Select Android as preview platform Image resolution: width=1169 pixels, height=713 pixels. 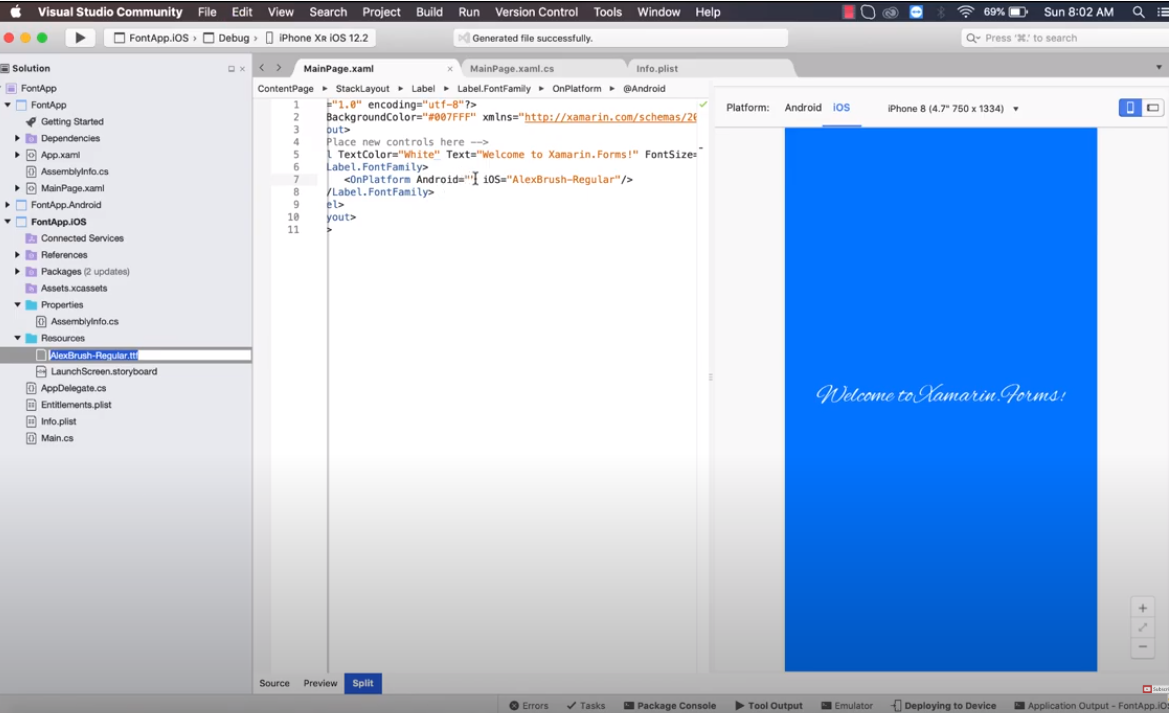[x=803, y=107]
